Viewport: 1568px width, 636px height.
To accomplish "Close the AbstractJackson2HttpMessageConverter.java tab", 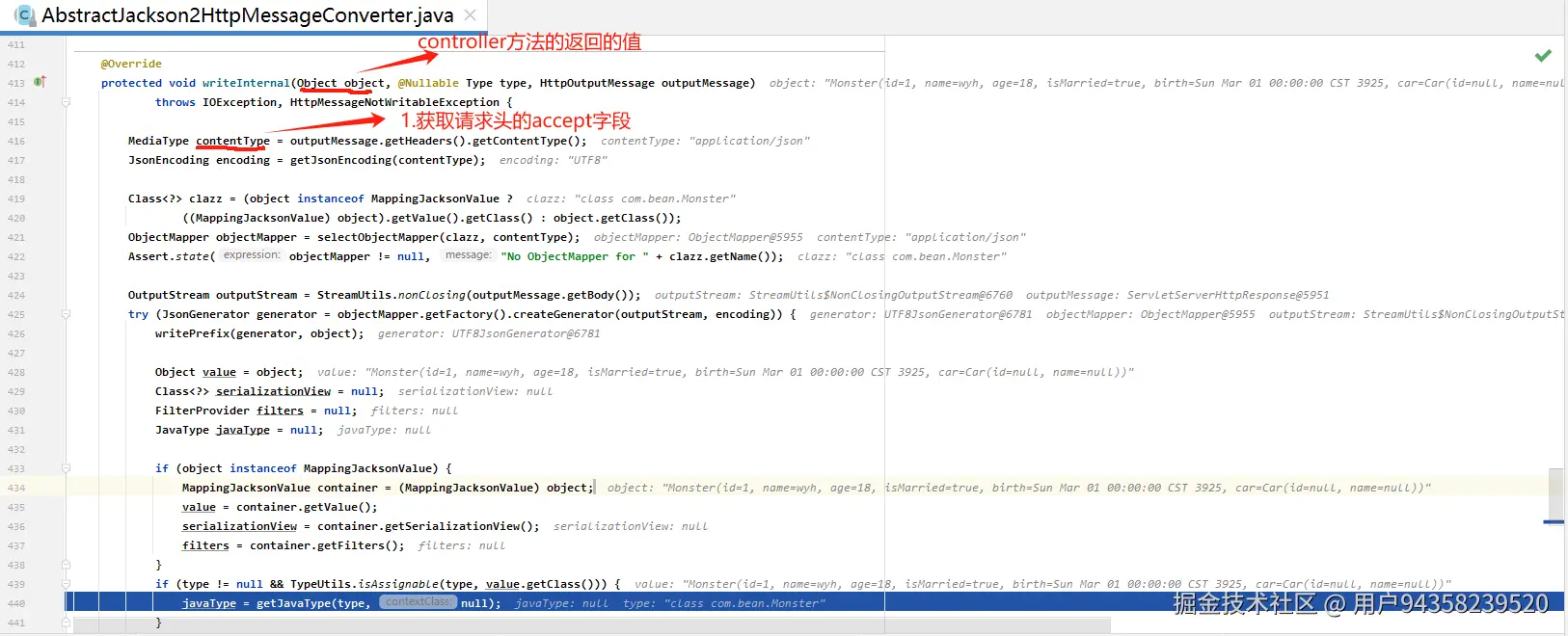I will click(x=470, y=15).
